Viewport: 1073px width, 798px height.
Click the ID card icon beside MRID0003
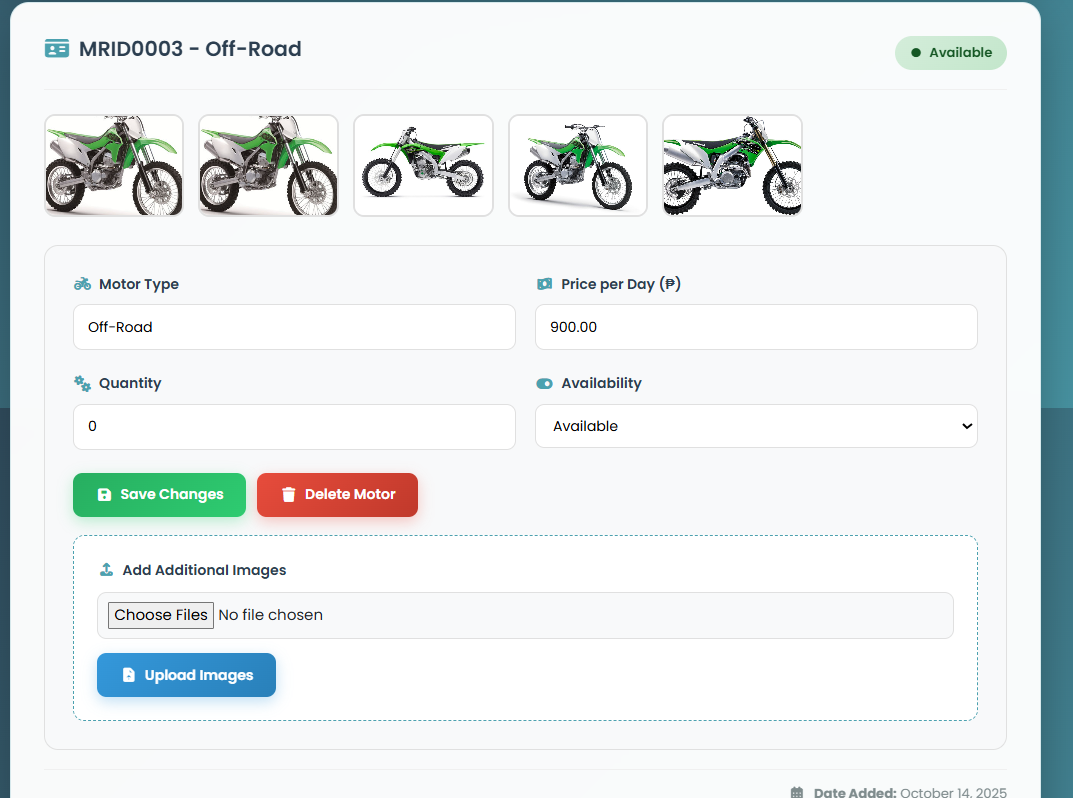(56, 47)
